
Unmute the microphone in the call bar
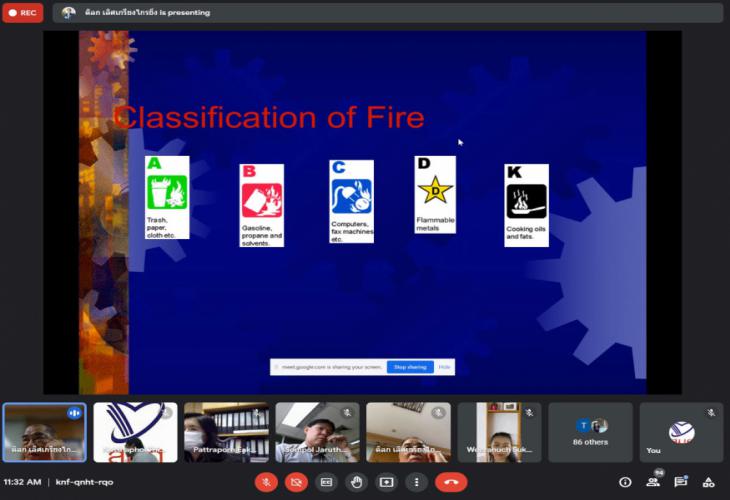[266, 482]
